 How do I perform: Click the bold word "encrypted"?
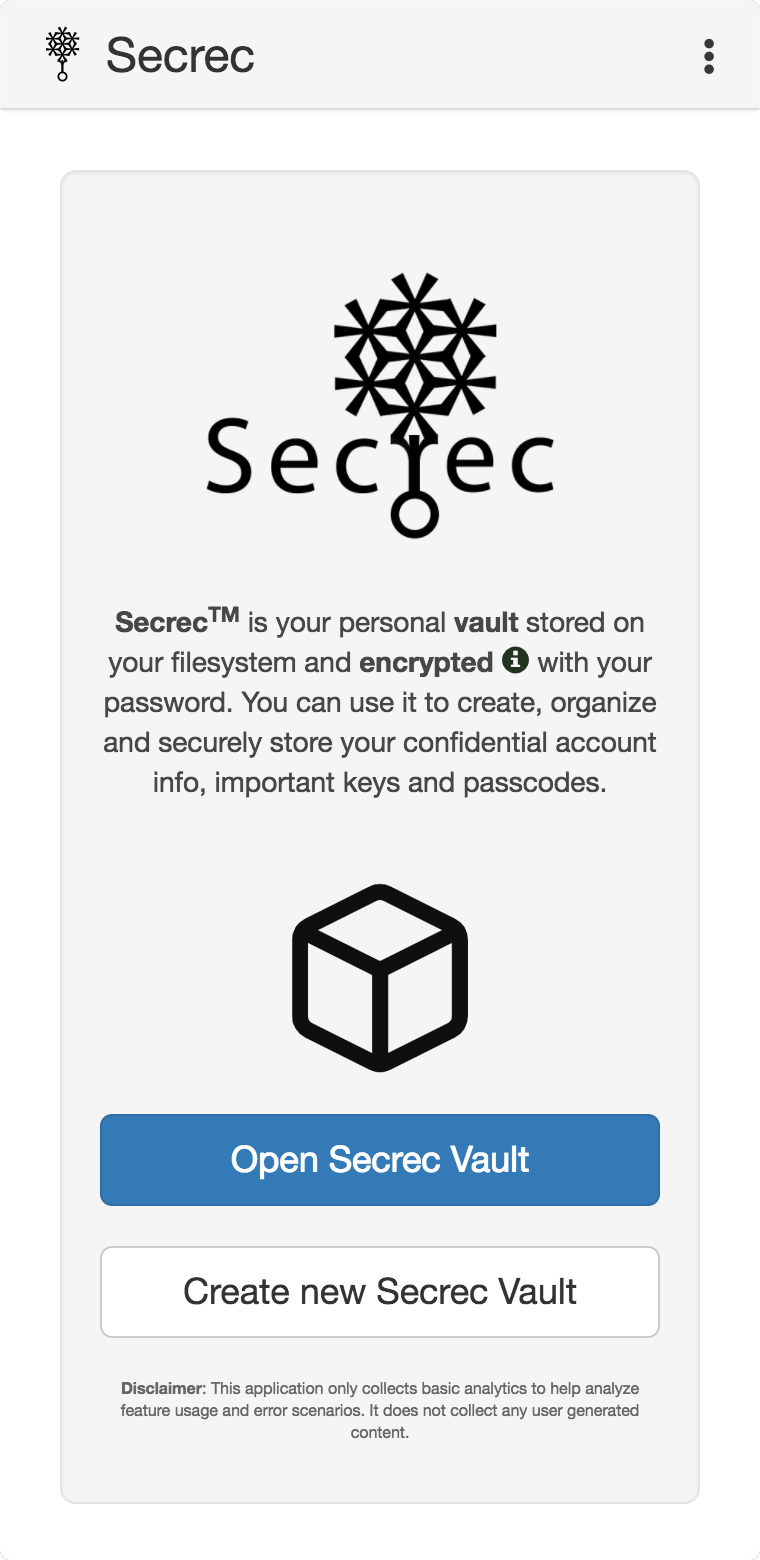(x=426, y=662)
